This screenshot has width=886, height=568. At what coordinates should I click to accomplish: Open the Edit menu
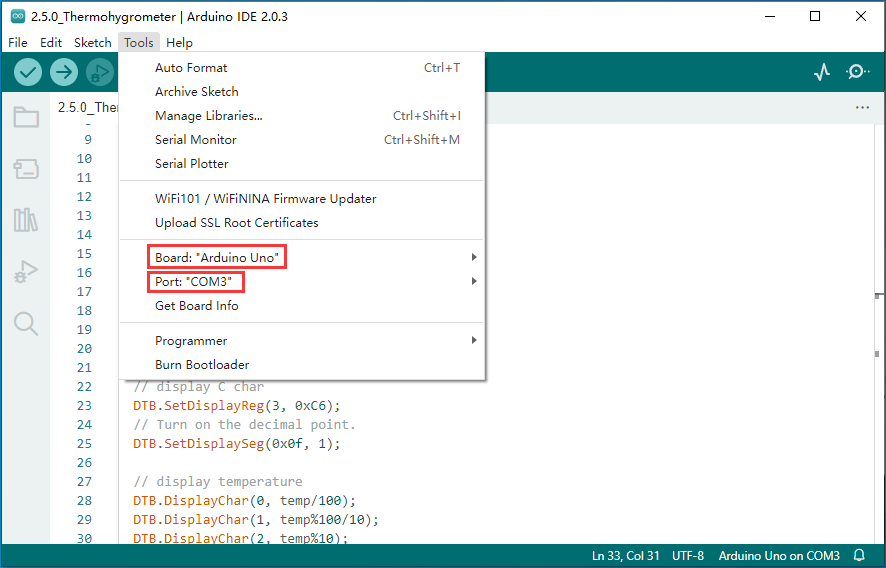click(x=51, y=42)
